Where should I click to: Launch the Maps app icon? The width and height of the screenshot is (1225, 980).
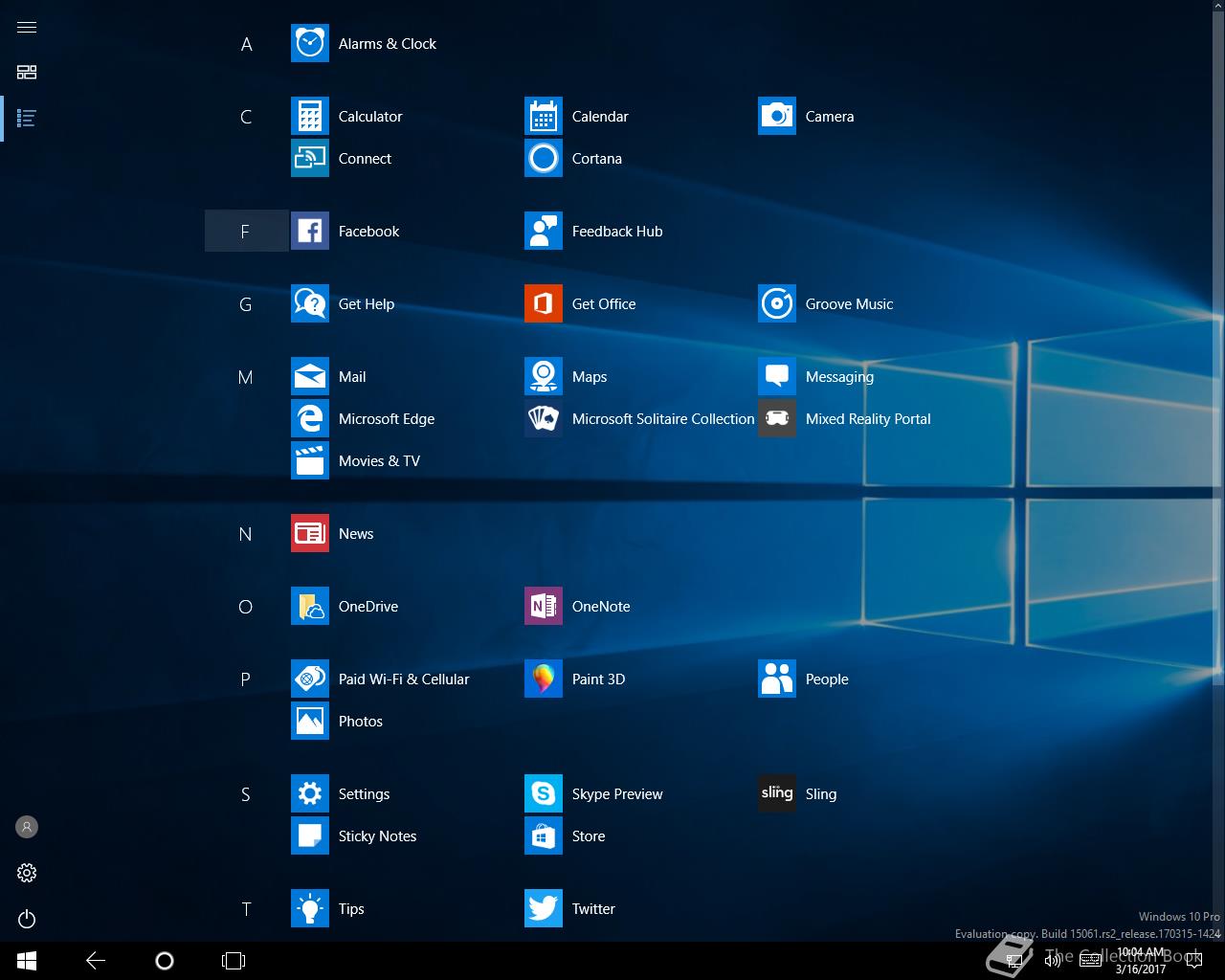tap(544, 377)
